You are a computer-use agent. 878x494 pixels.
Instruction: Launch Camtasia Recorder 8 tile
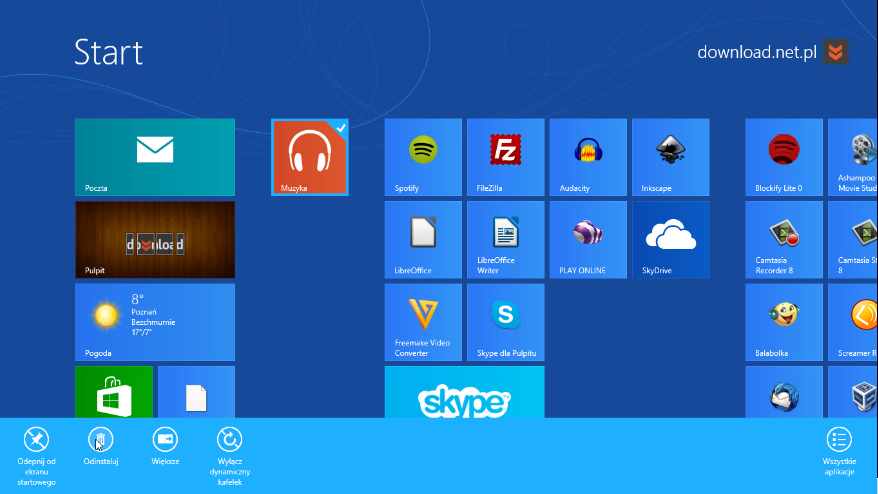pos(784,240)
